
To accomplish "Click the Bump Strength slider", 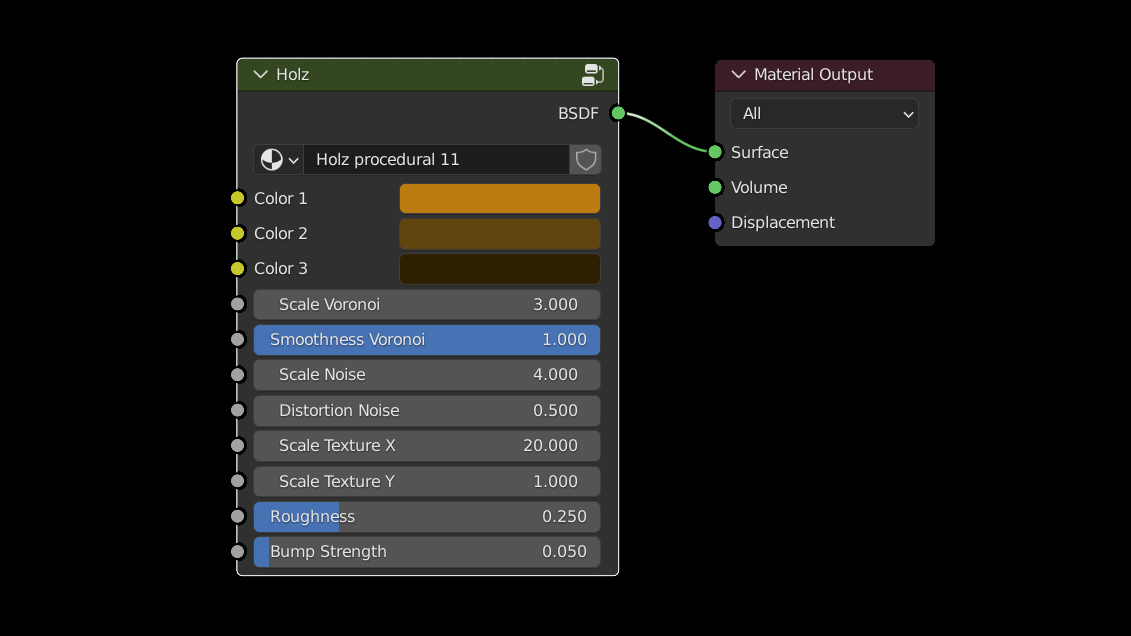I will (427, 552).
